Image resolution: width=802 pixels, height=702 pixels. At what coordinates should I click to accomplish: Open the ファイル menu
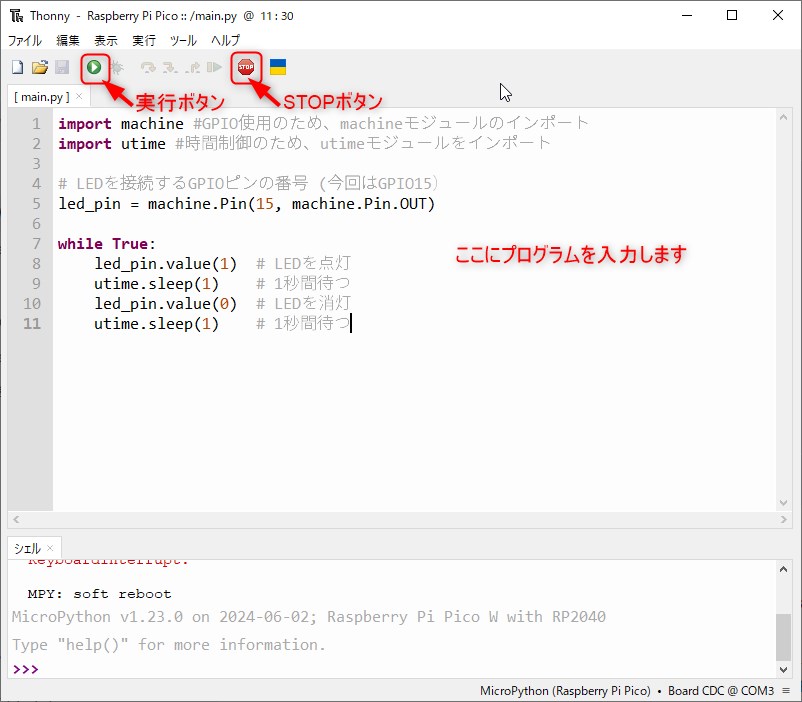click(x=25, y=40)
